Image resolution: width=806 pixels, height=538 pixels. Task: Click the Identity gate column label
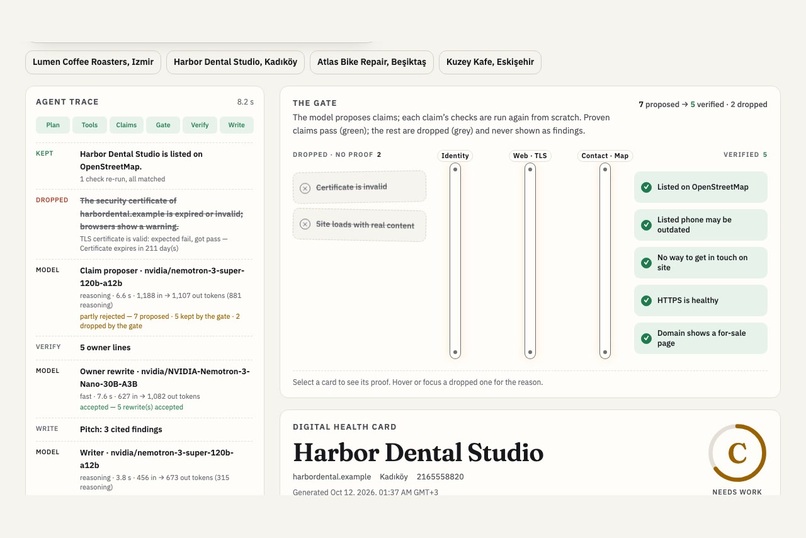coord(455,156)
